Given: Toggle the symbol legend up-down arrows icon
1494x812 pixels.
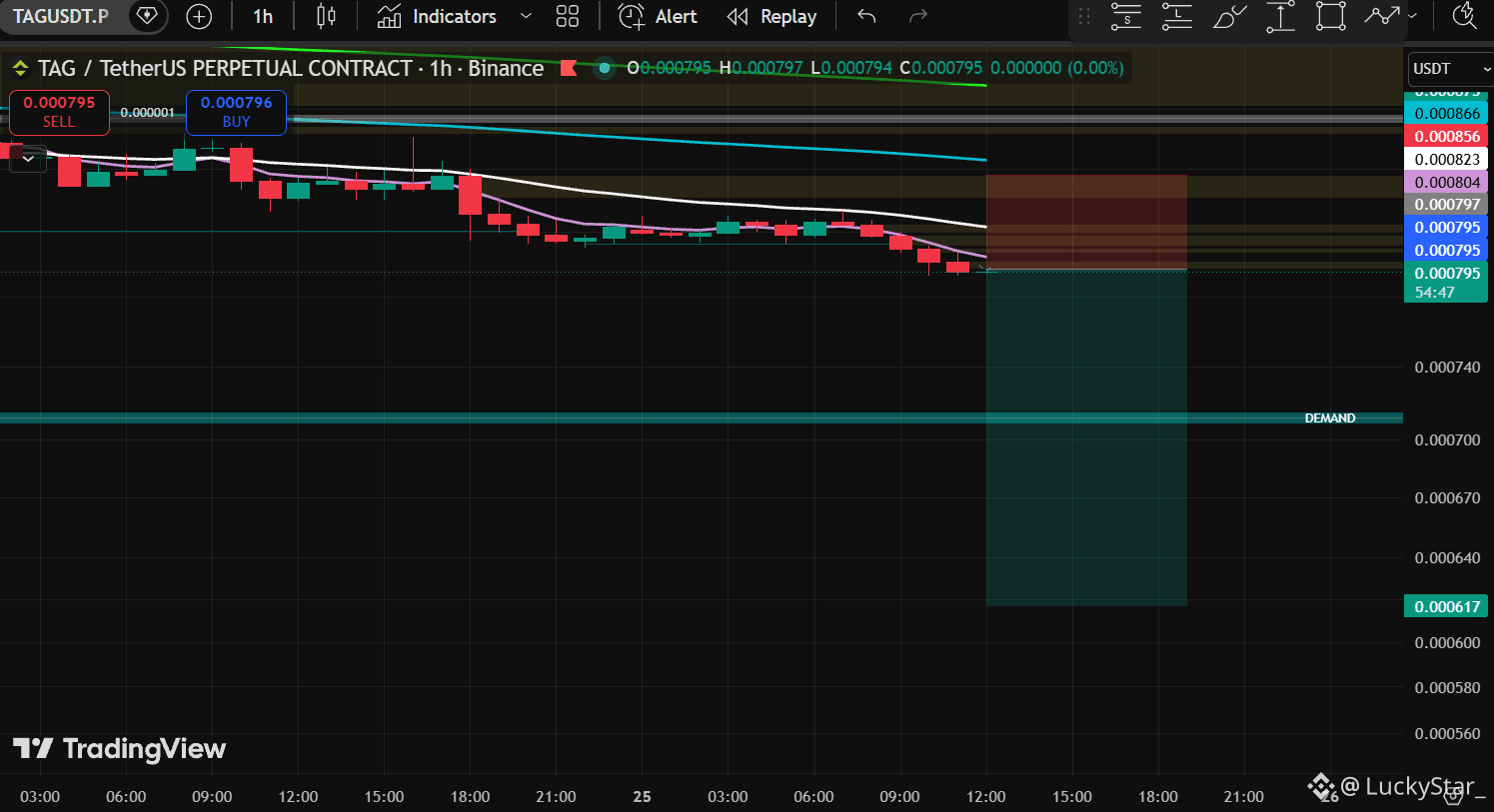Looking at the screenshot, I should tap(20, 68).
